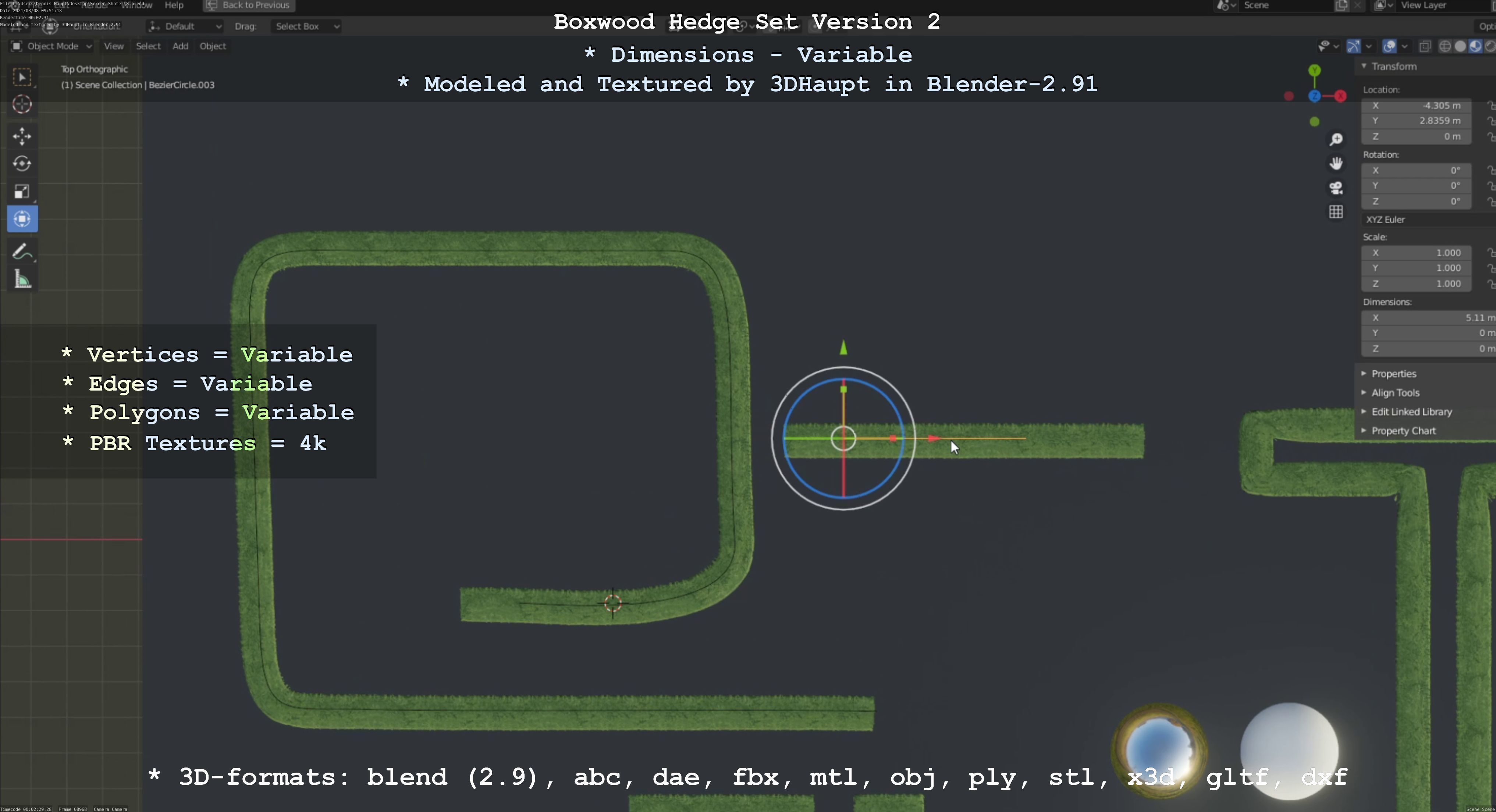Viewport: 1496px width, 812px height.
Task: Open the Object menu
Action: pos(213,46)
